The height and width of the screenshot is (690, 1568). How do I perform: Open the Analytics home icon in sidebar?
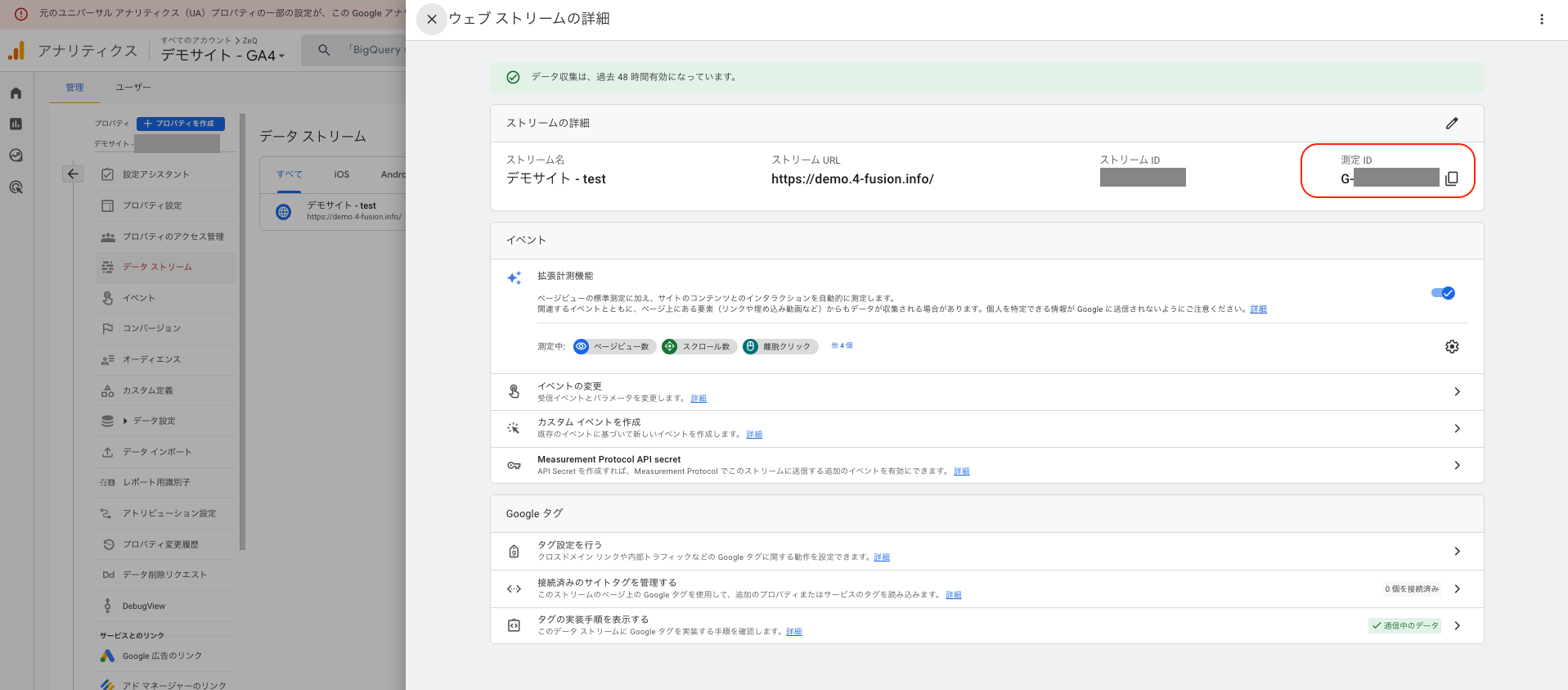pyautogui.click(x=16, y=93)
